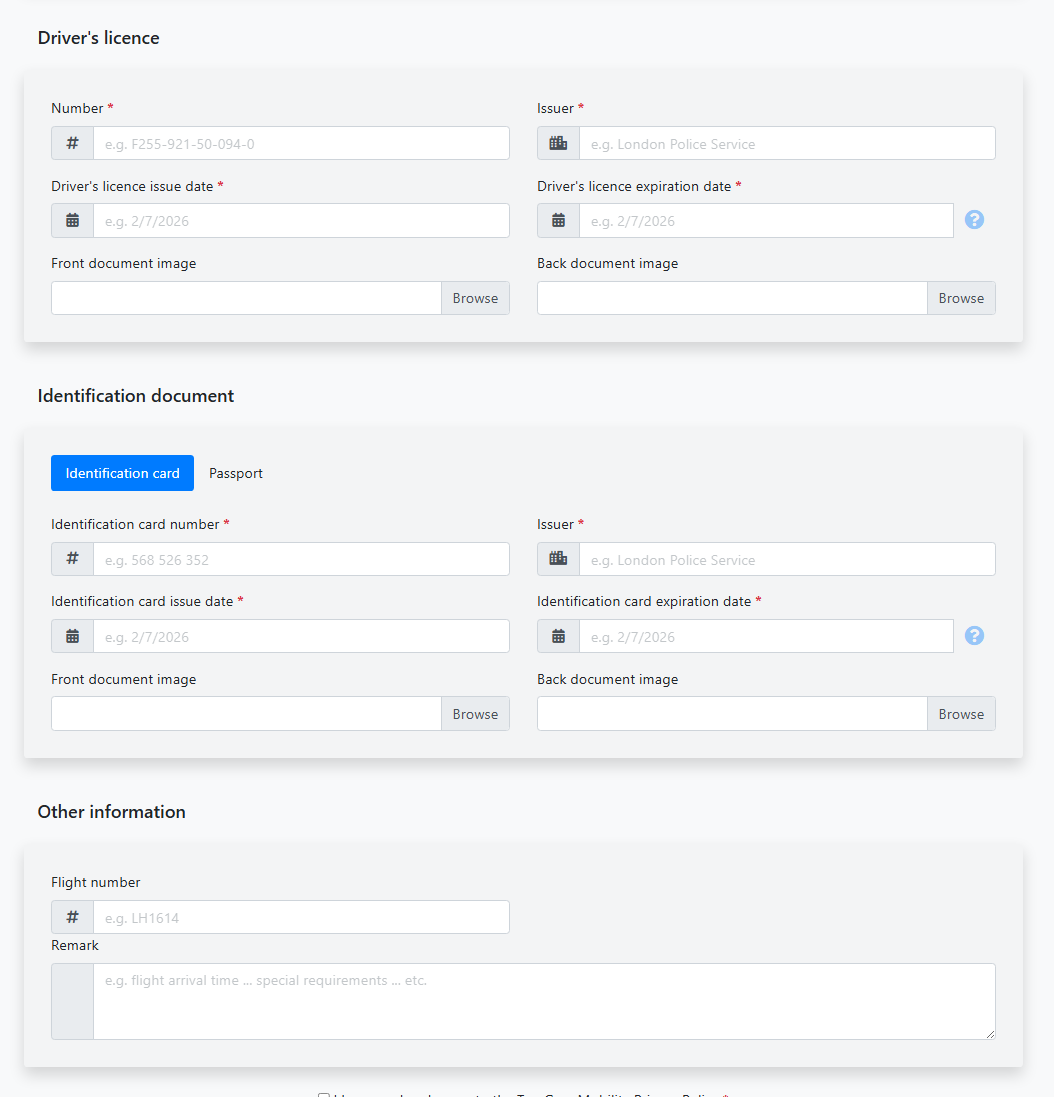Click calendar icon for identification card issue date
1054x1097 pixels.
point(72,636)
